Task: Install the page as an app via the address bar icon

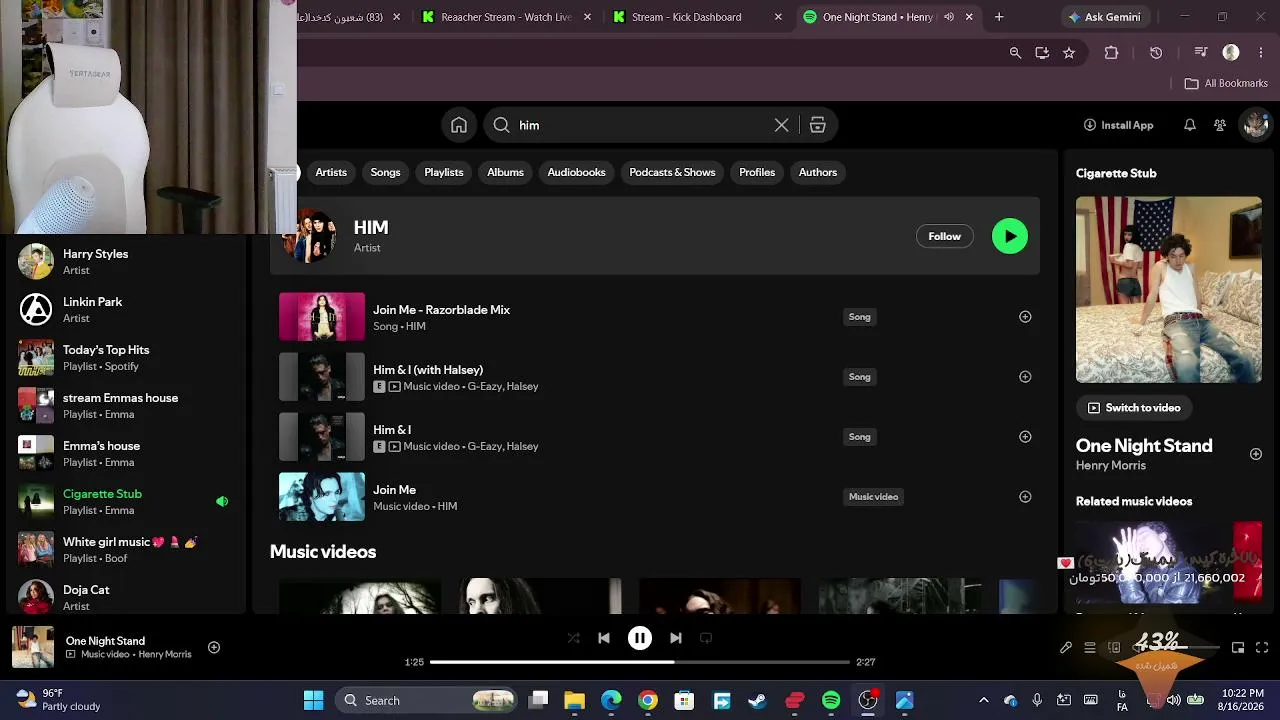Action: point(1042,53)
